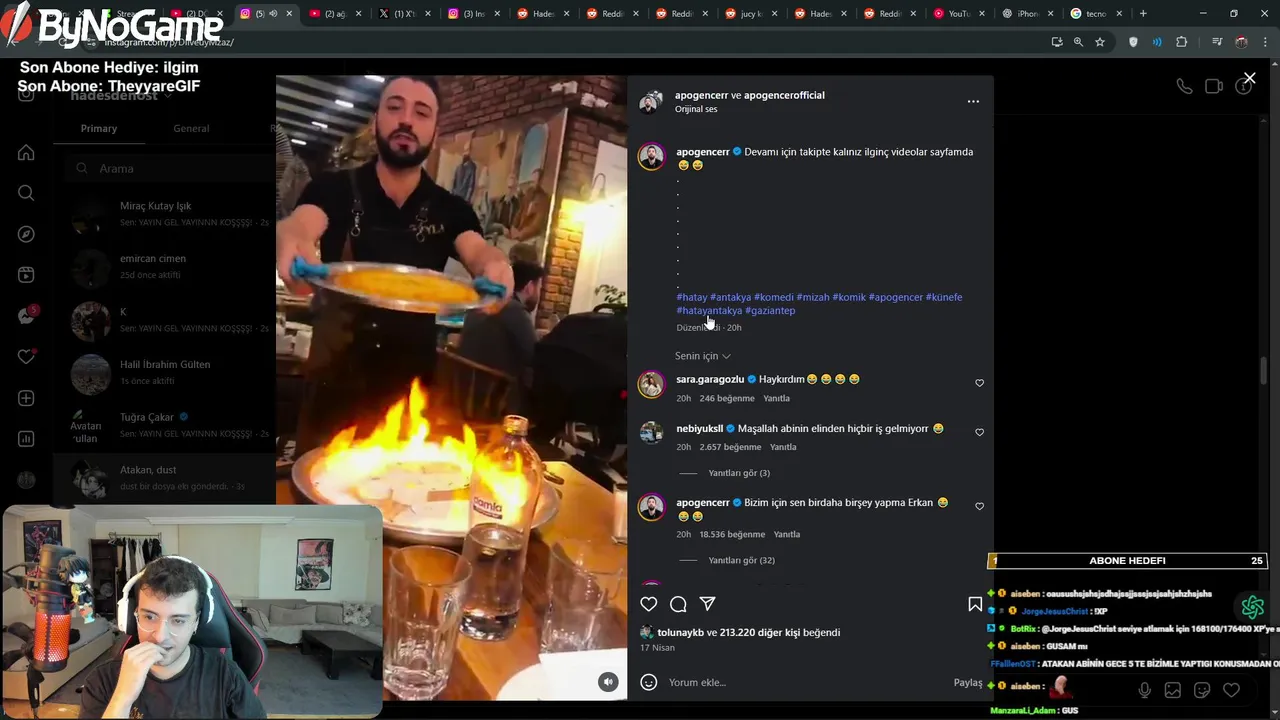Open Instagram search in left sidebar
The height and width of the screenshot is (720, 1280).
pos(26,193)
